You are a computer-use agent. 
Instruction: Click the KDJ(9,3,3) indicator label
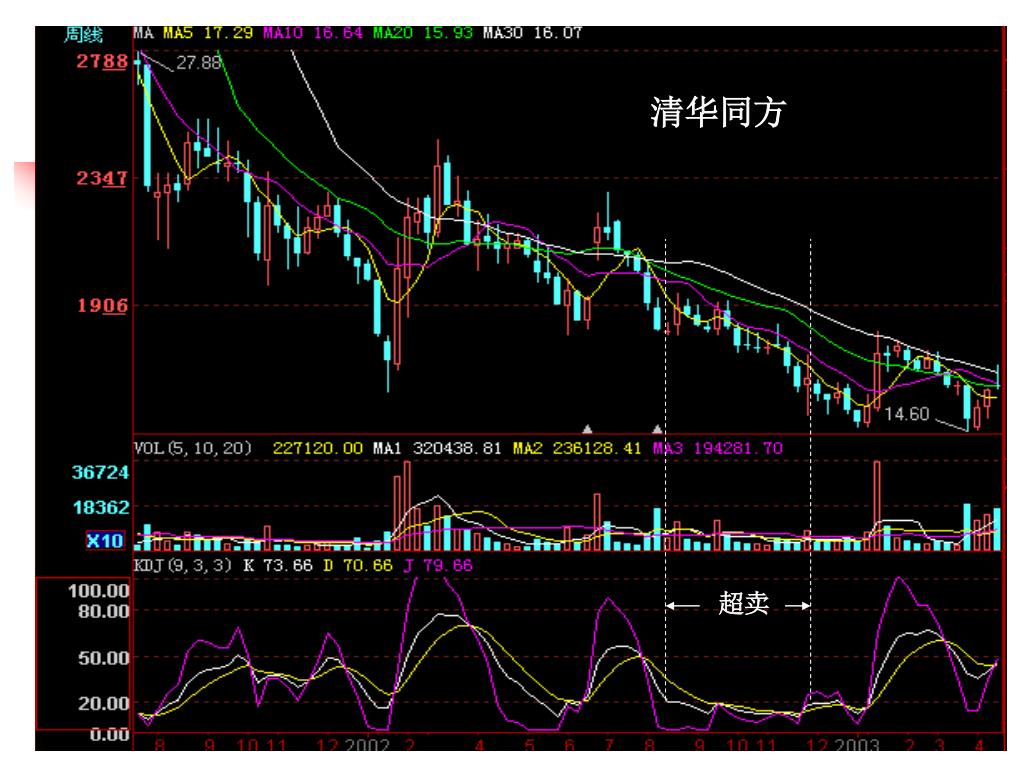183,565
